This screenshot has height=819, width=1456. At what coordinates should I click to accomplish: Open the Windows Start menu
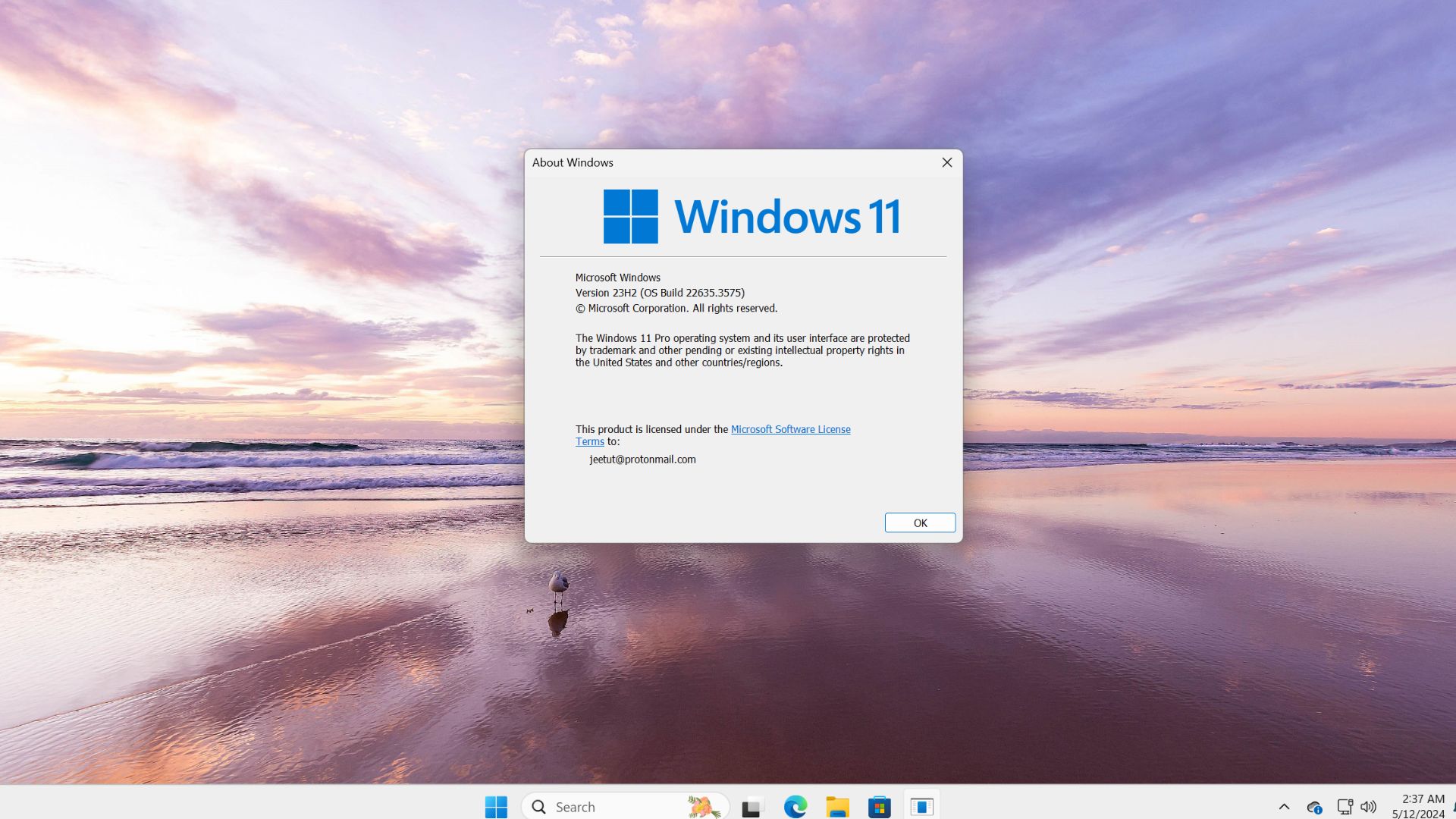point(496,807)
